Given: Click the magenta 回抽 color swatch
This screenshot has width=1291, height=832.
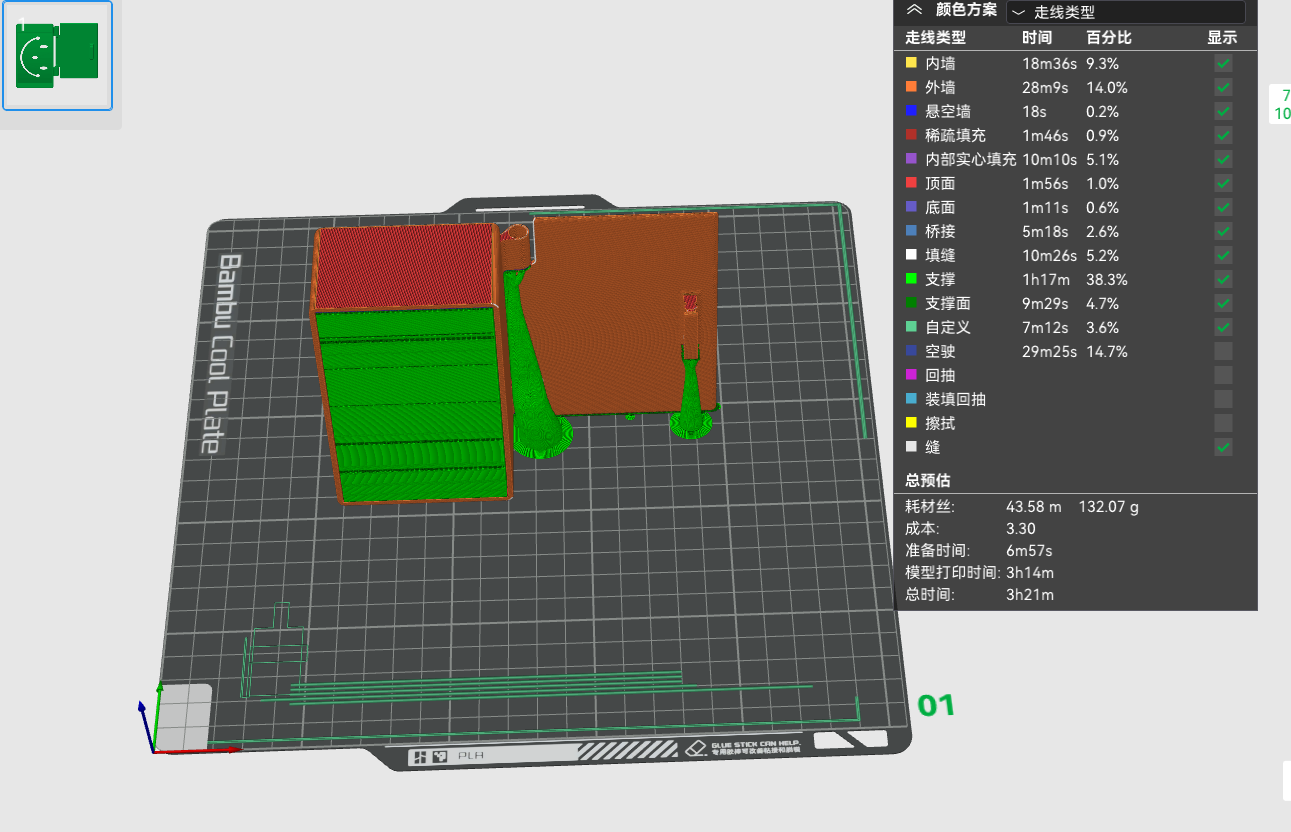Looking at the screenshot, I should click(x=911, y=374).
